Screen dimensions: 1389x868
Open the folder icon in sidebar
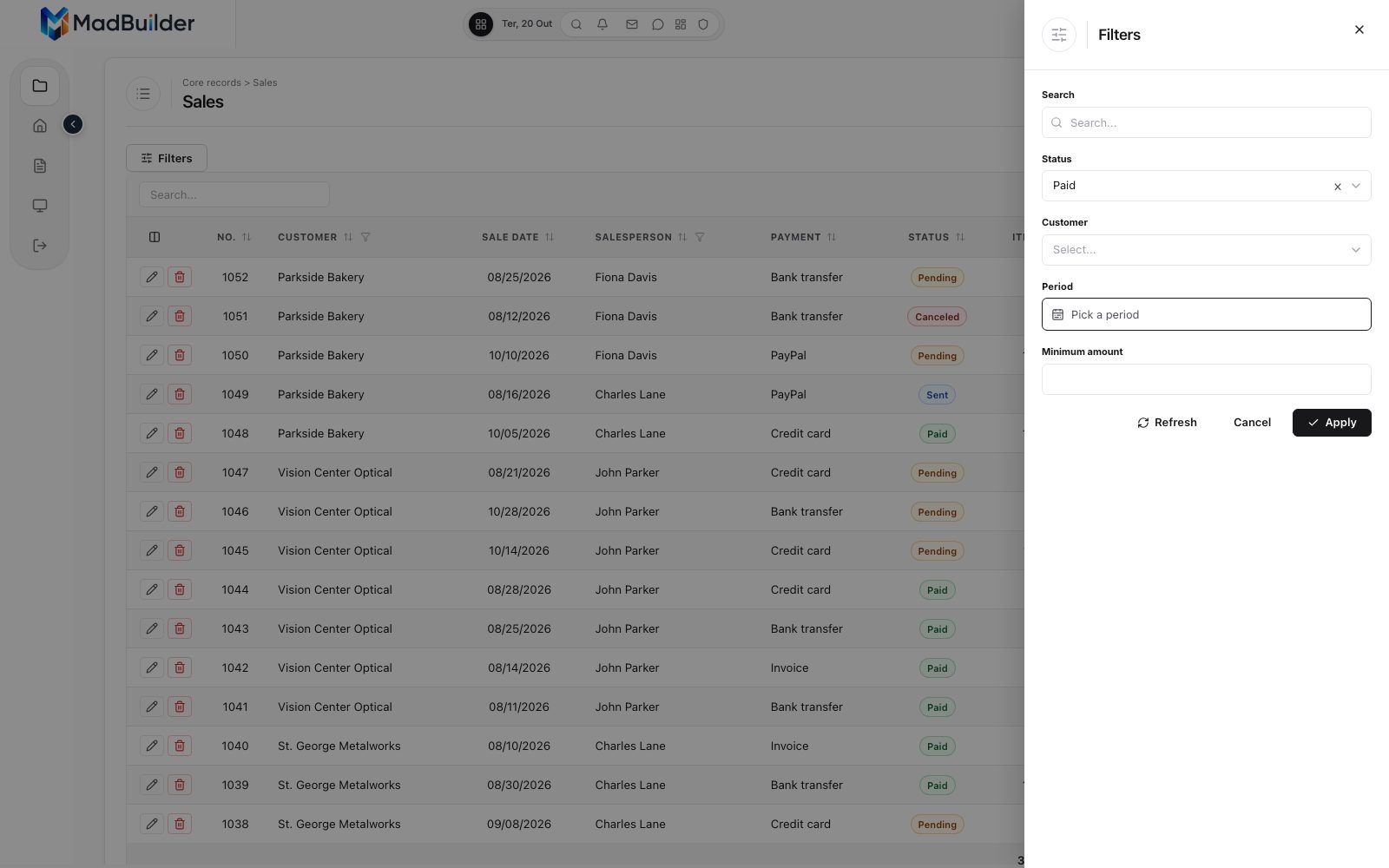point(40,86)
